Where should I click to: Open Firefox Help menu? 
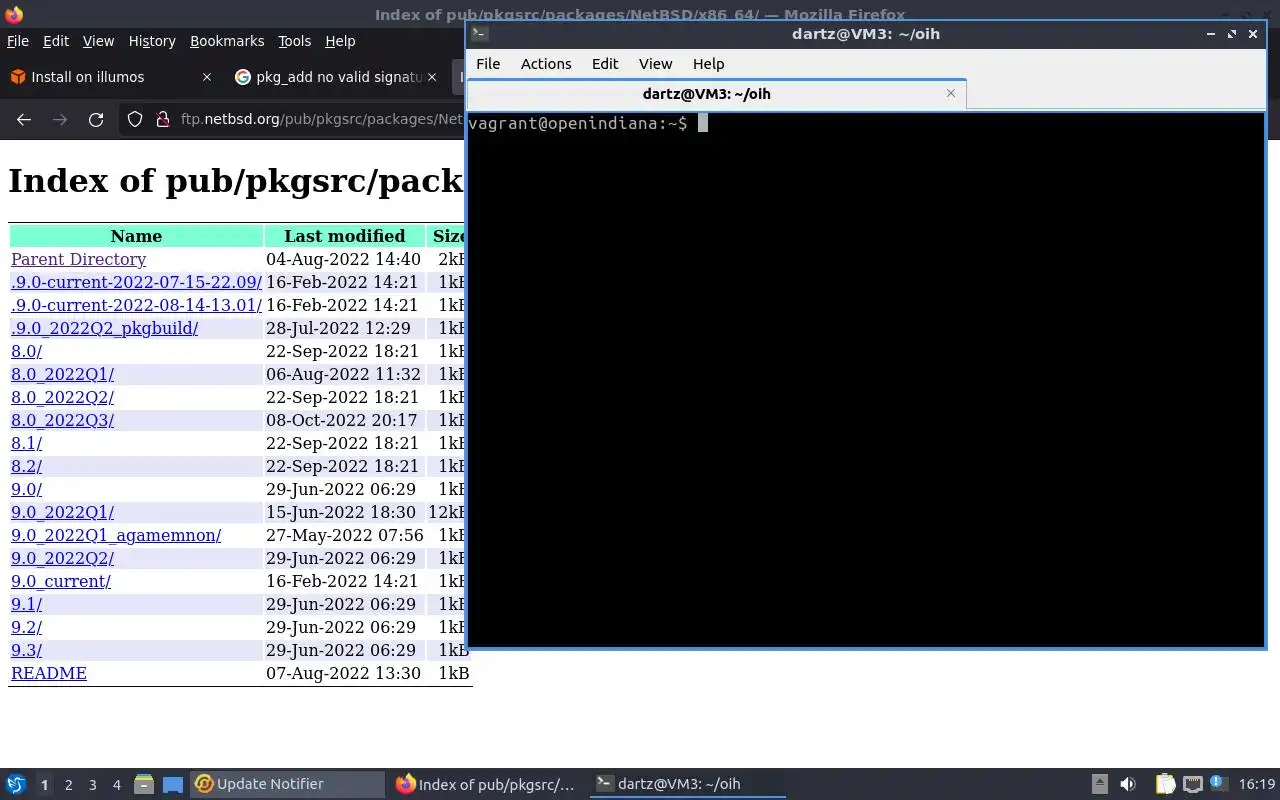340,41
